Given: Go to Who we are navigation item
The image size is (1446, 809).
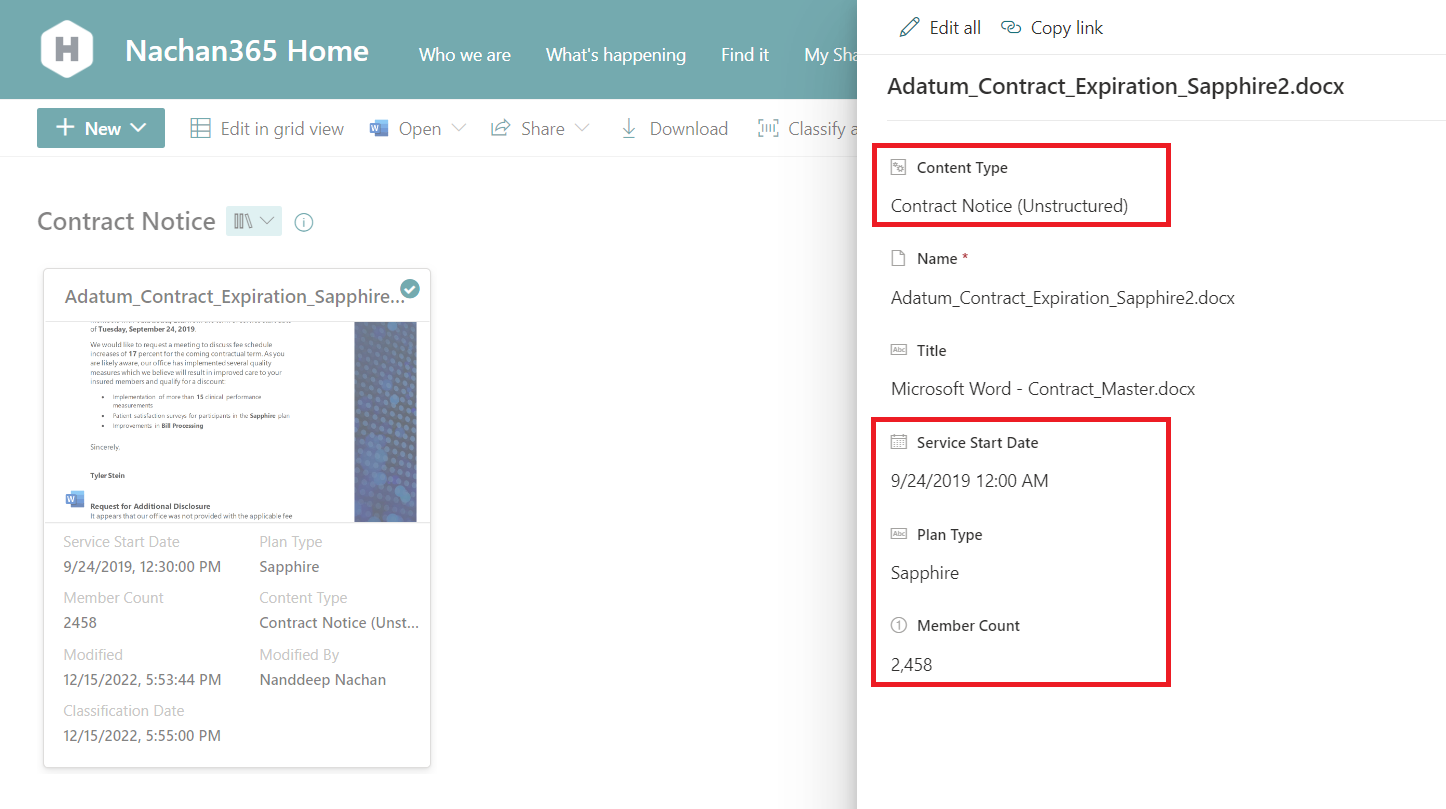Looking at the screenshot, I should click(x=464, y=55).
